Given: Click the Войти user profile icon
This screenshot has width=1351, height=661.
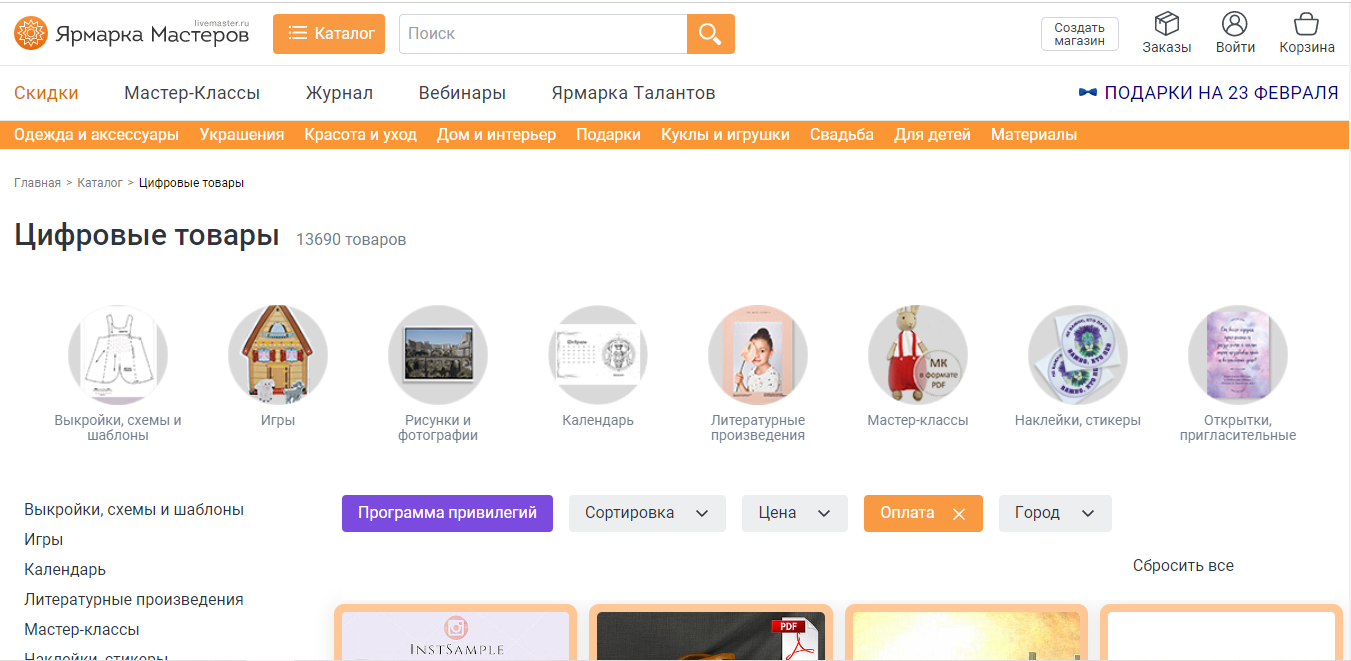Looking at the screenshot, I should pos(1235,24).
